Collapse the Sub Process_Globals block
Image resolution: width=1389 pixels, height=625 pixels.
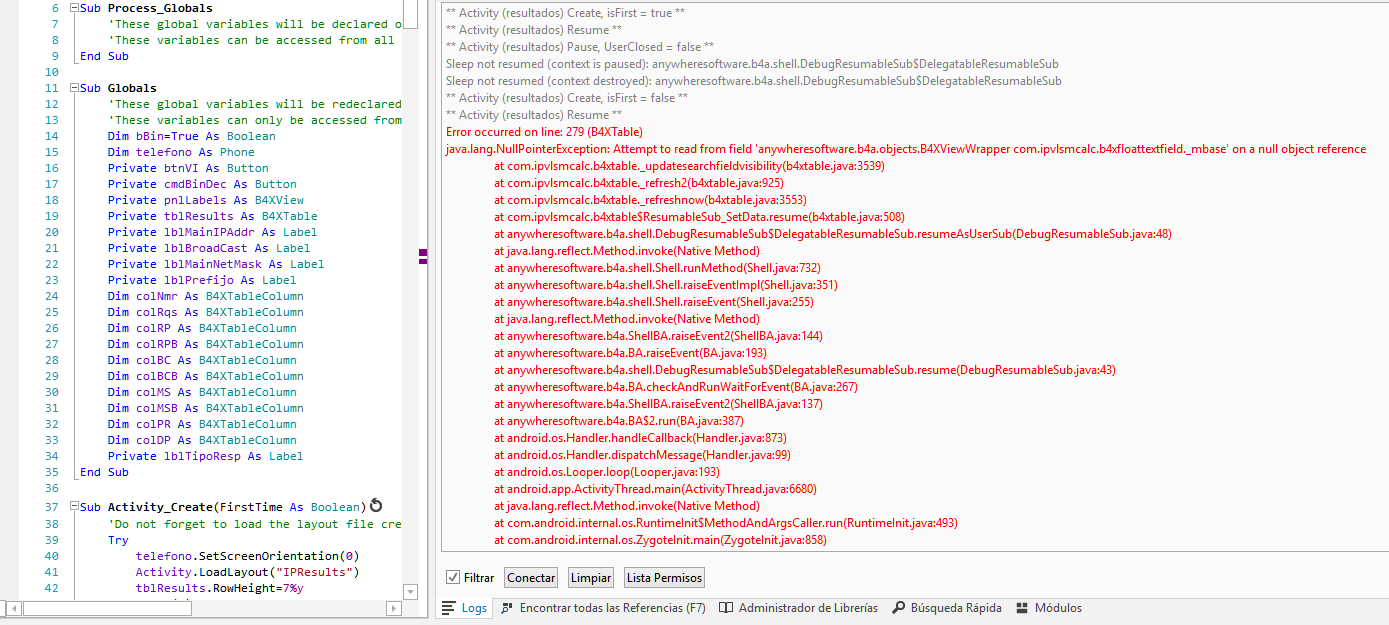[x=73, y=8]
